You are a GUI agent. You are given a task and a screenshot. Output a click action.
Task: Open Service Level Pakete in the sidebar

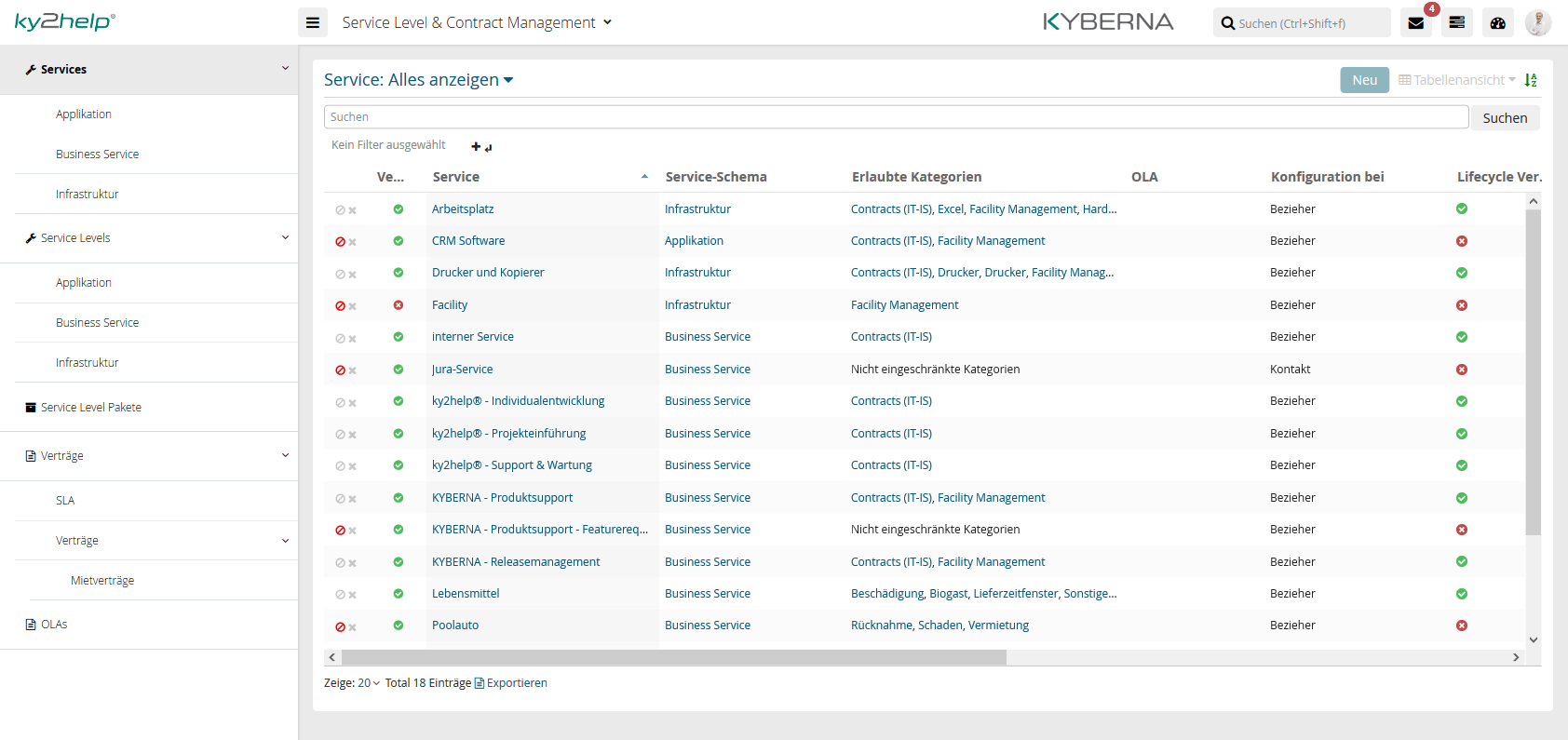point(91,408)
